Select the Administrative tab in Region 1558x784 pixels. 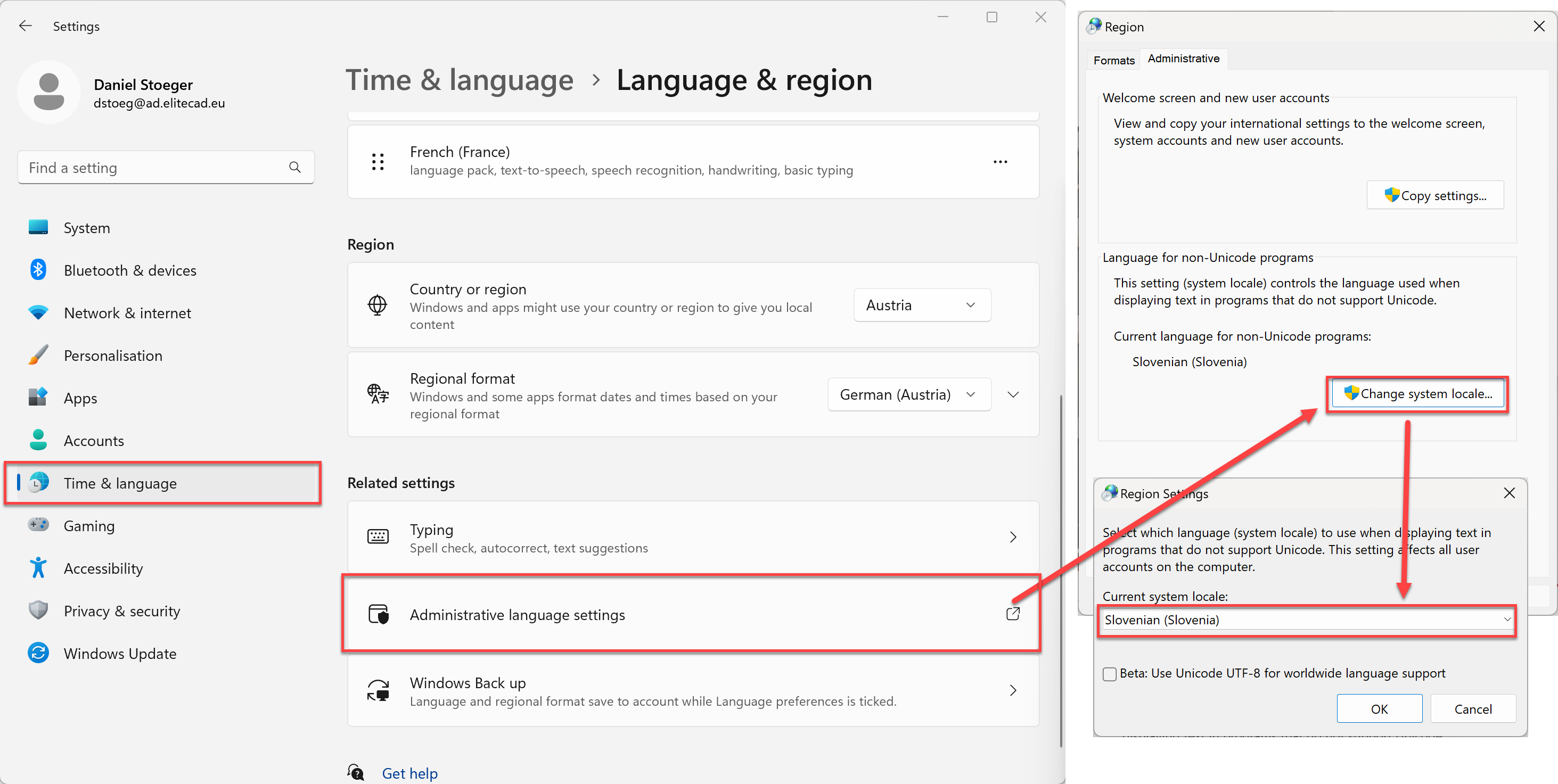click(1182, 58)
